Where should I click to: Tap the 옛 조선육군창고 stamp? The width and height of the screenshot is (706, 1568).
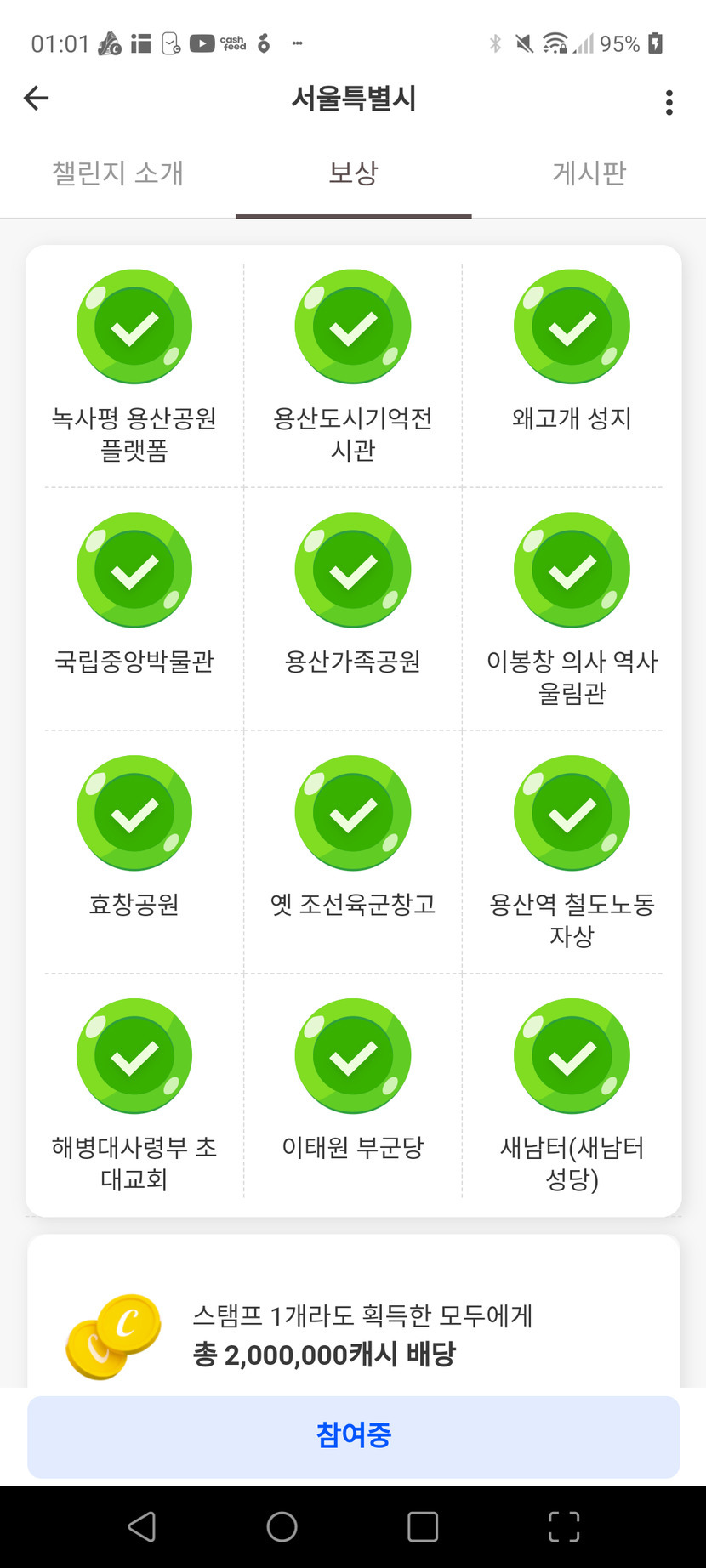click(x=353, y=814)
